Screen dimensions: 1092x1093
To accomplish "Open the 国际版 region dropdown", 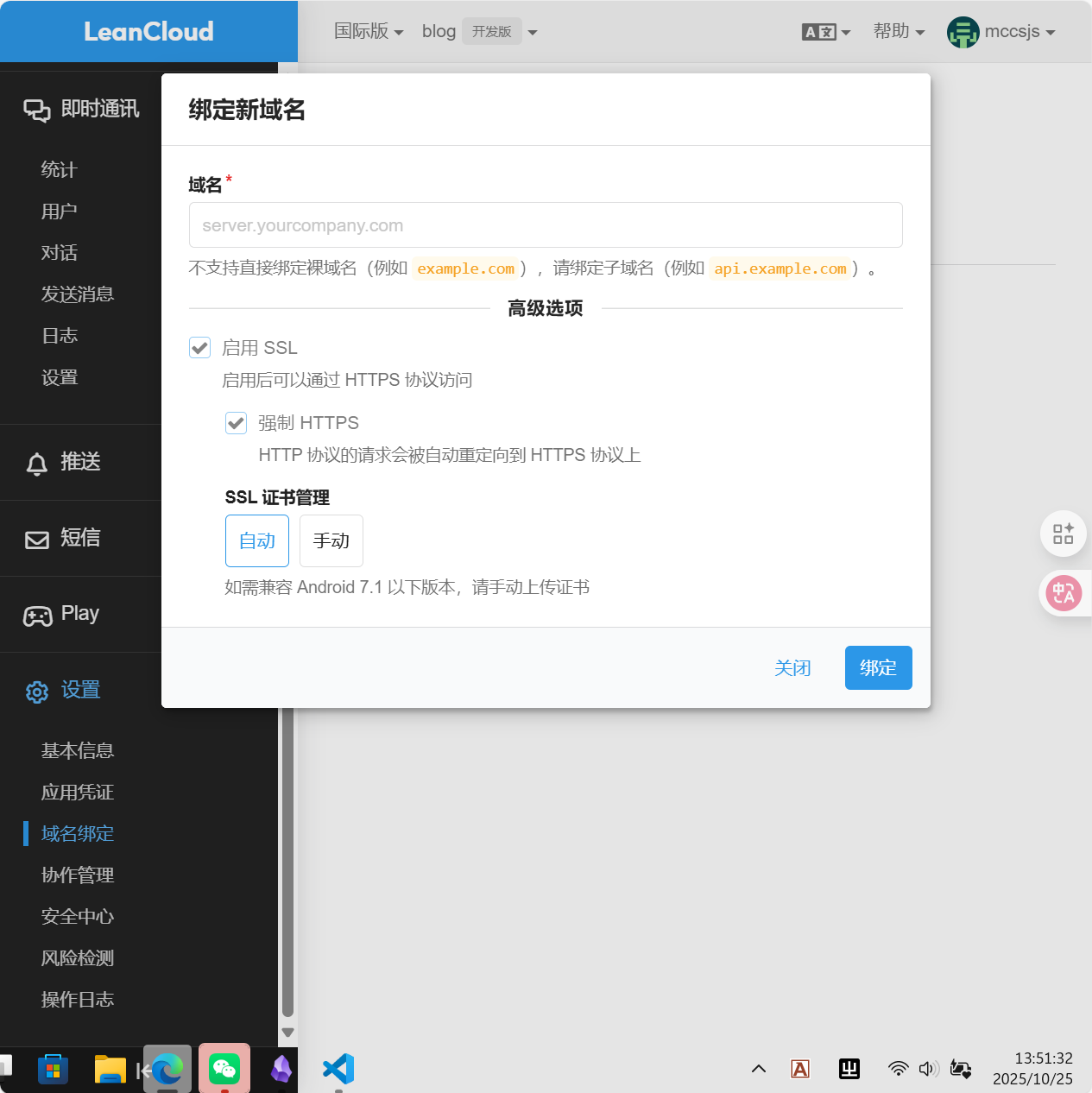I will coord(369,32).
